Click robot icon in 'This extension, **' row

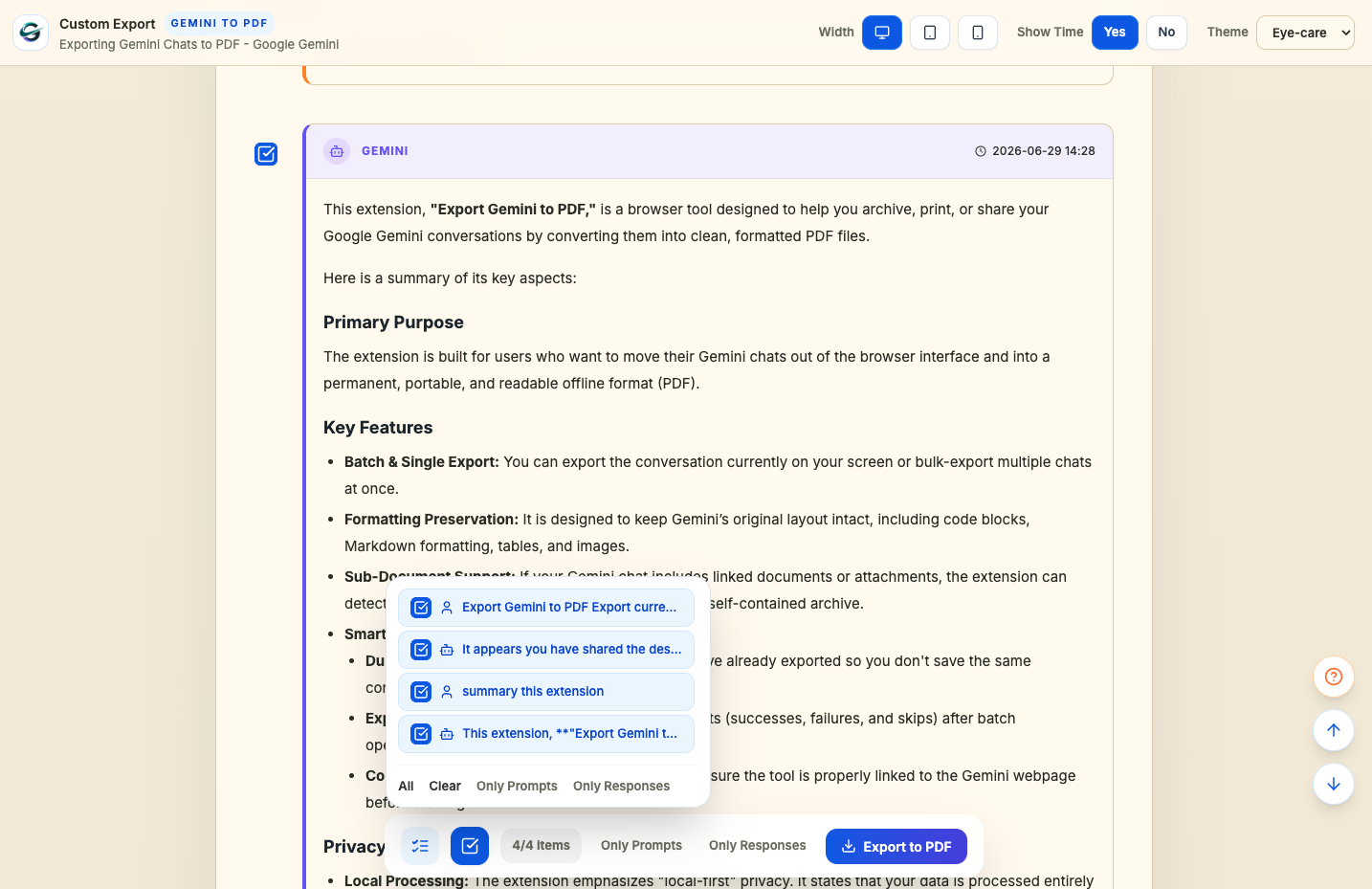447,734
